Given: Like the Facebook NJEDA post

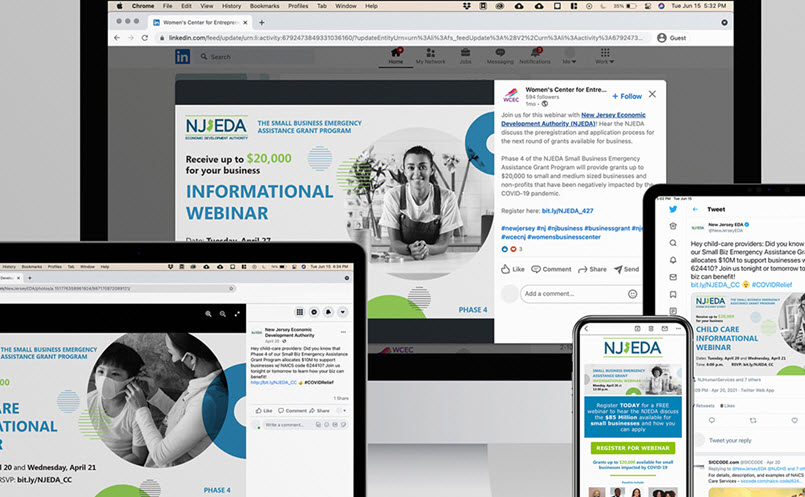Looking at the screenshot, I should (x=264, y=411).
